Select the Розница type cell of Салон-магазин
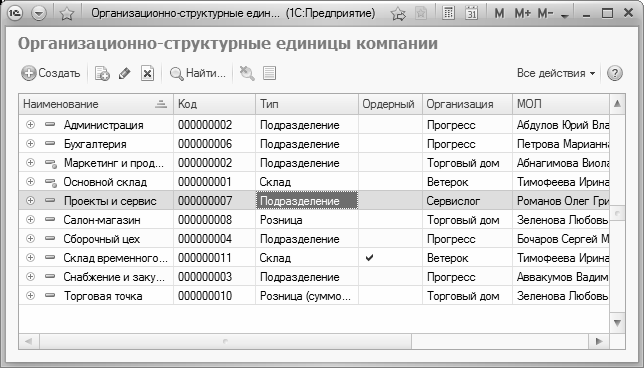Screen dimensions: 644x368 (x=307, y=220)
